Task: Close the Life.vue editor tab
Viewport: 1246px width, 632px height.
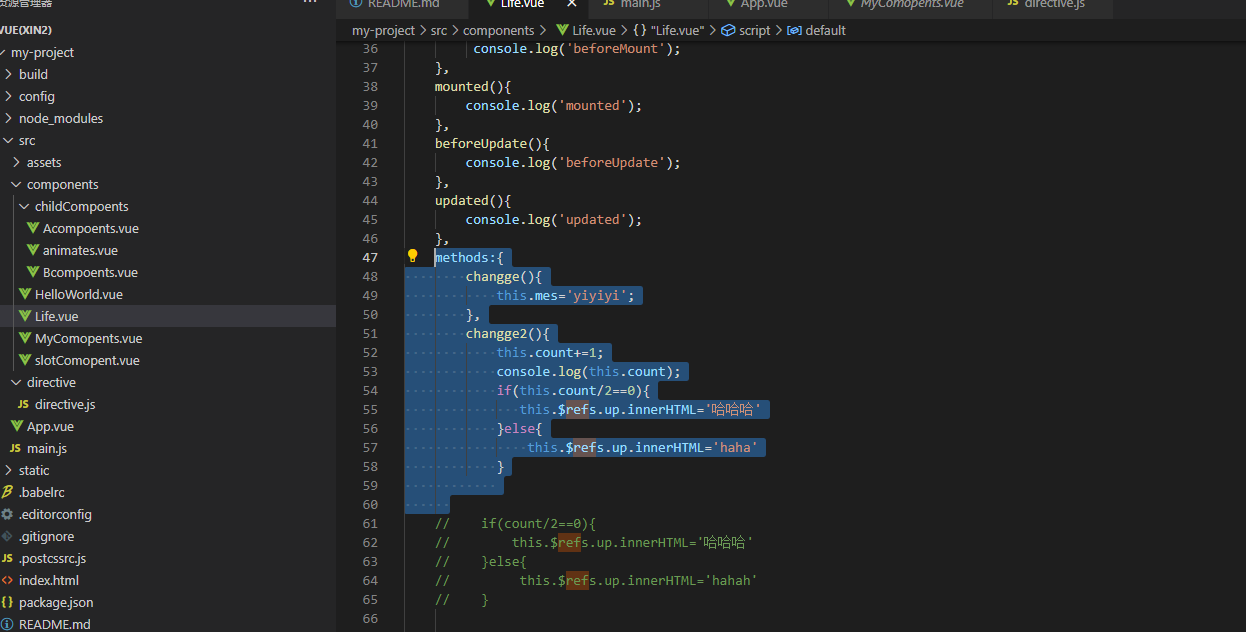Action: click(572, 4)
